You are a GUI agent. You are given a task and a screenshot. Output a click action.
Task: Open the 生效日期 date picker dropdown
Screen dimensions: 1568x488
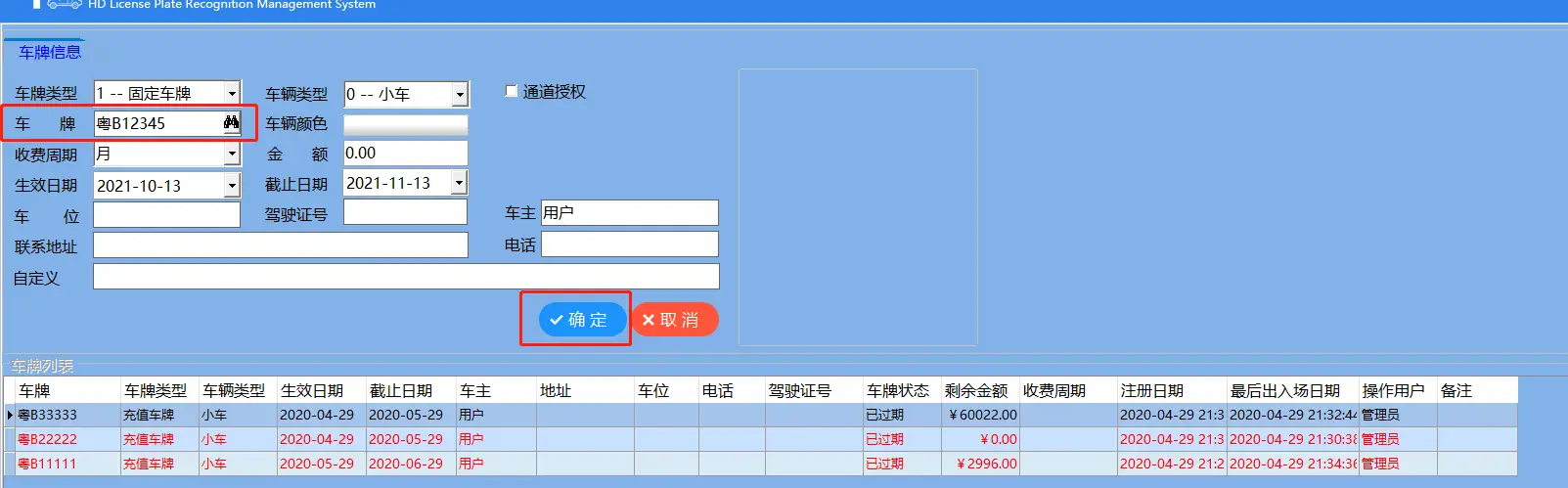tap(232, 185)
